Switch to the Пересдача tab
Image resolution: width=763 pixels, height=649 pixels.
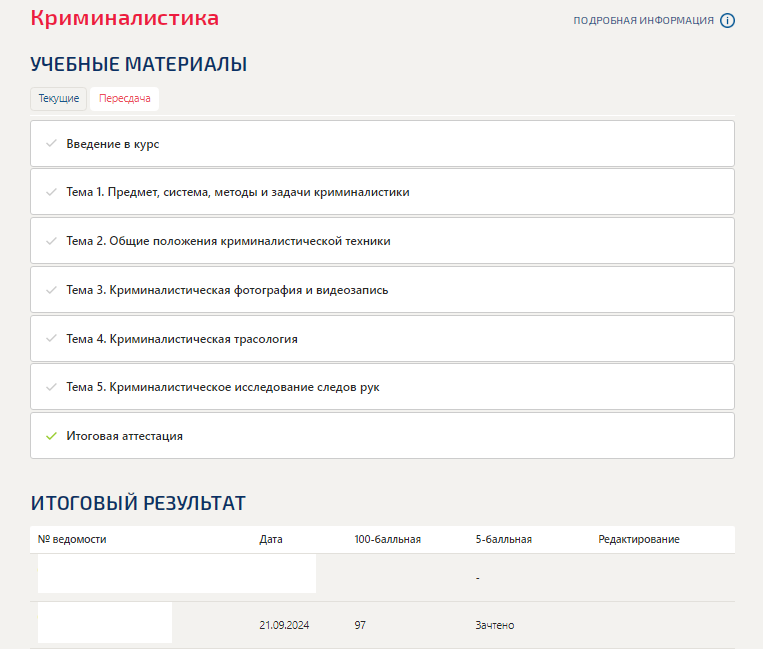tap(124, 99)
